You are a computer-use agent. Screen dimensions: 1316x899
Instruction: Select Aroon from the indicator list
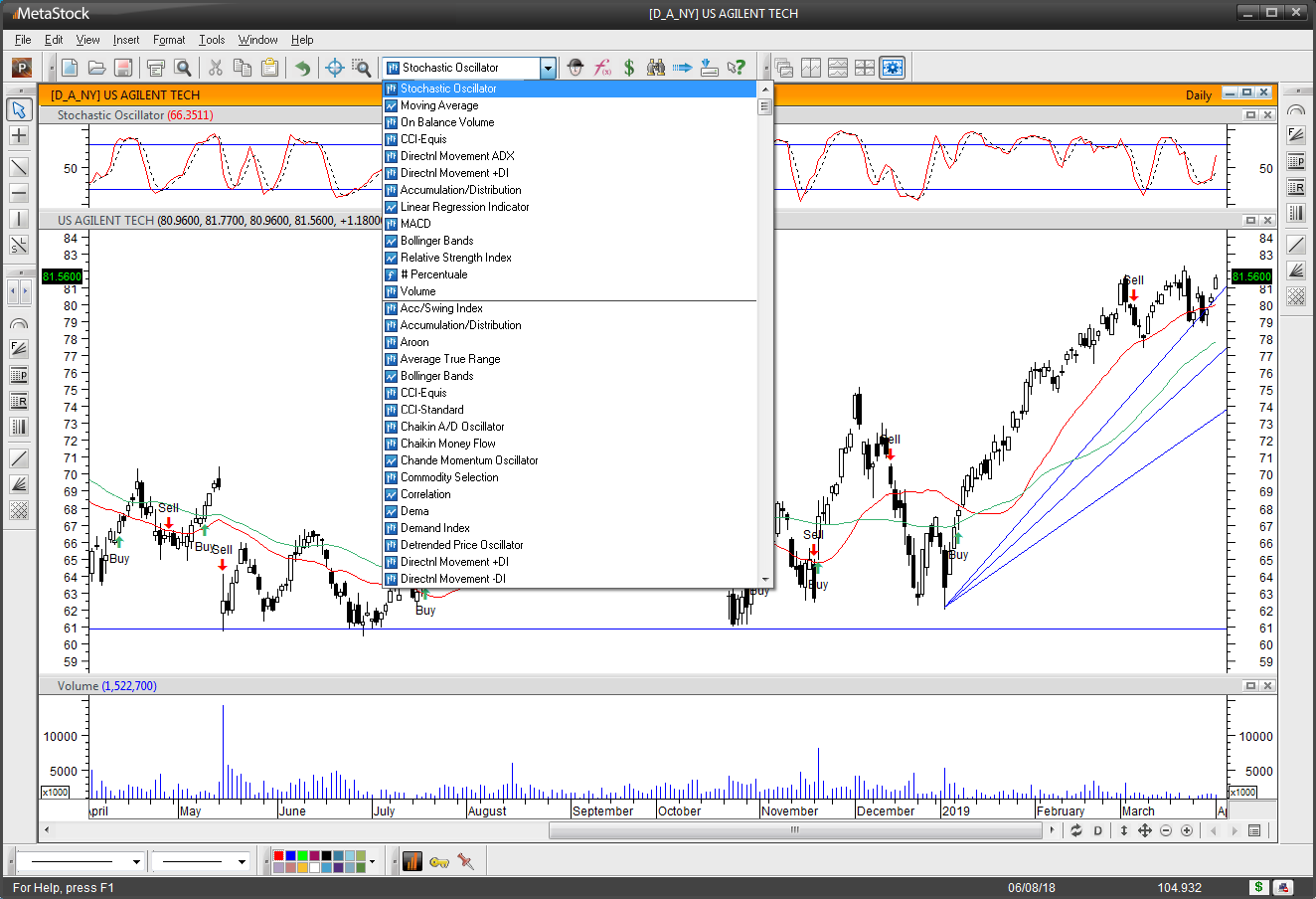[570, 342]
